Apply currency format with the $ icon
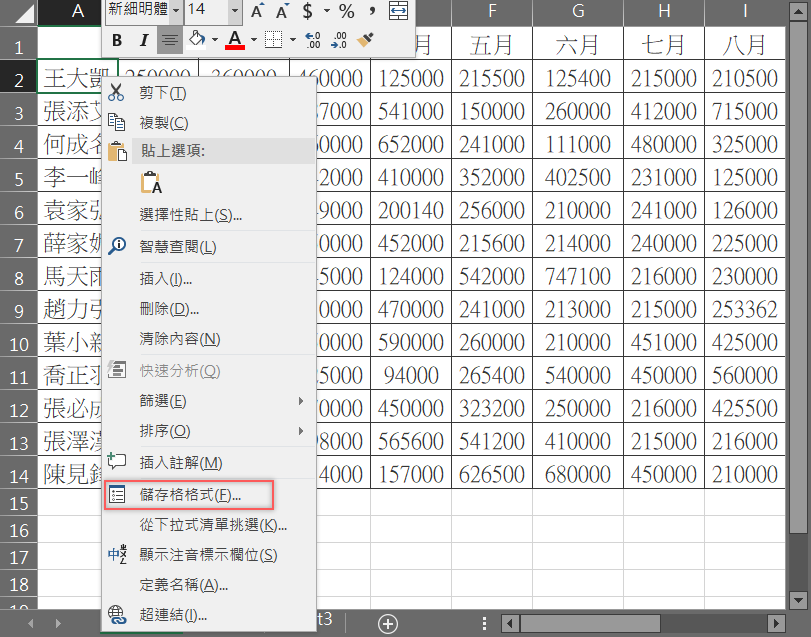 (306, 11)
